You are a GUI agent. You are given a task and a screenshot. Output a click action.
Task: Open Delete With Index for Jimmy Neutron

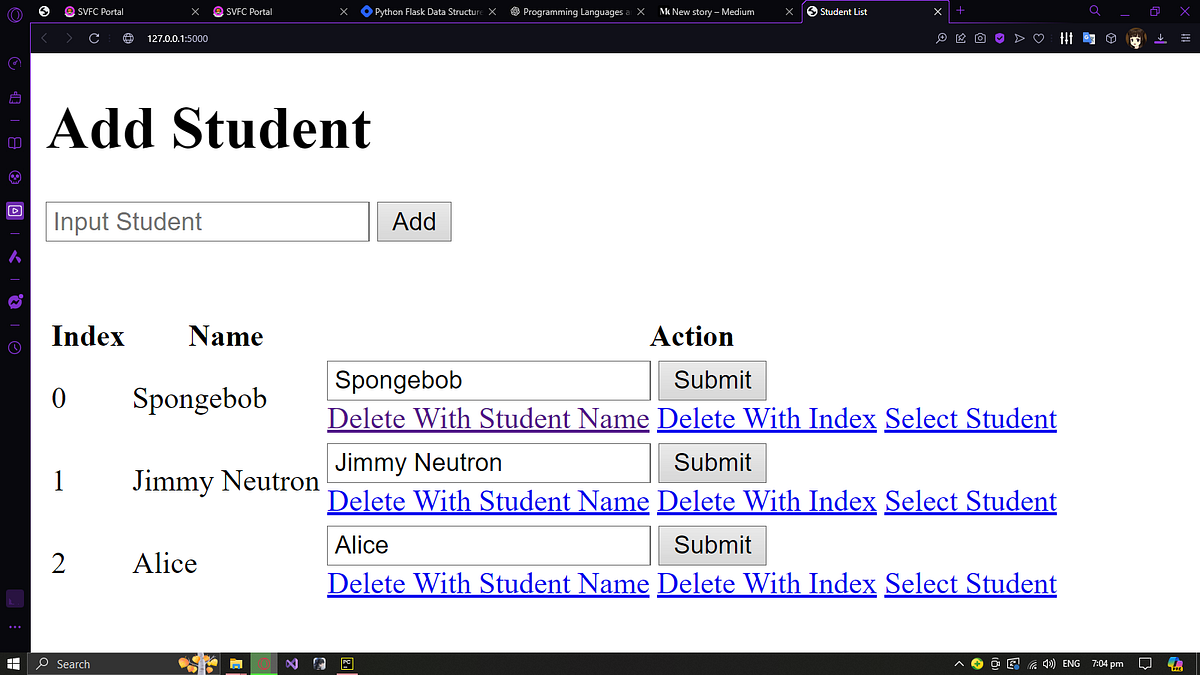(x=766, y=500)
